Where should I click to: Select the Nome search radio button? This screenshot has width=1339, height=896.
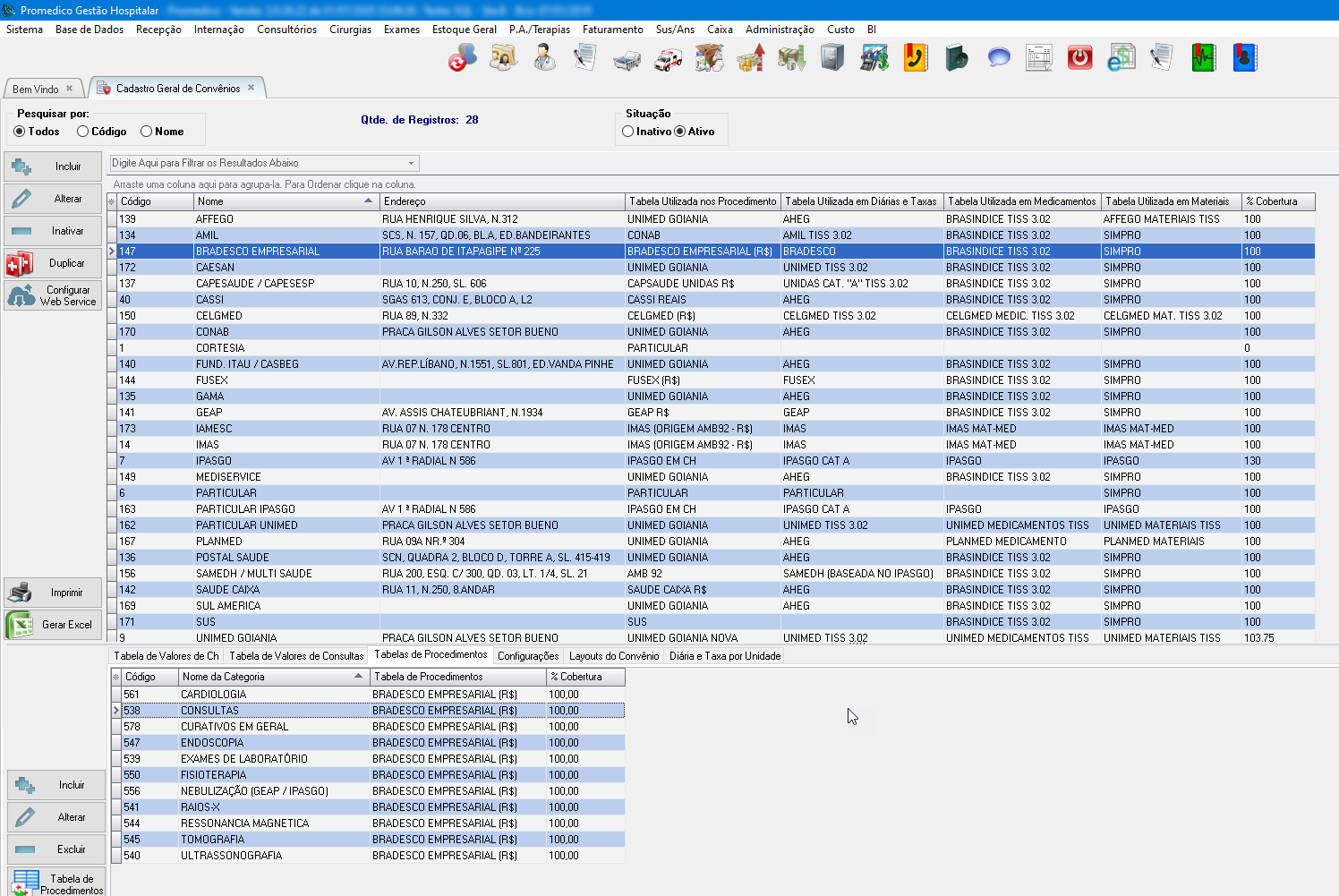147,132
